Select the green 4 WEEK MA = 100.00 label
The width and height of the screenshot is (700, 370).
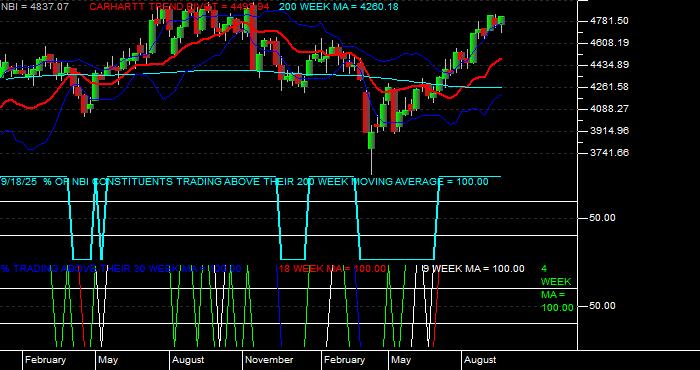click(557, 288)
